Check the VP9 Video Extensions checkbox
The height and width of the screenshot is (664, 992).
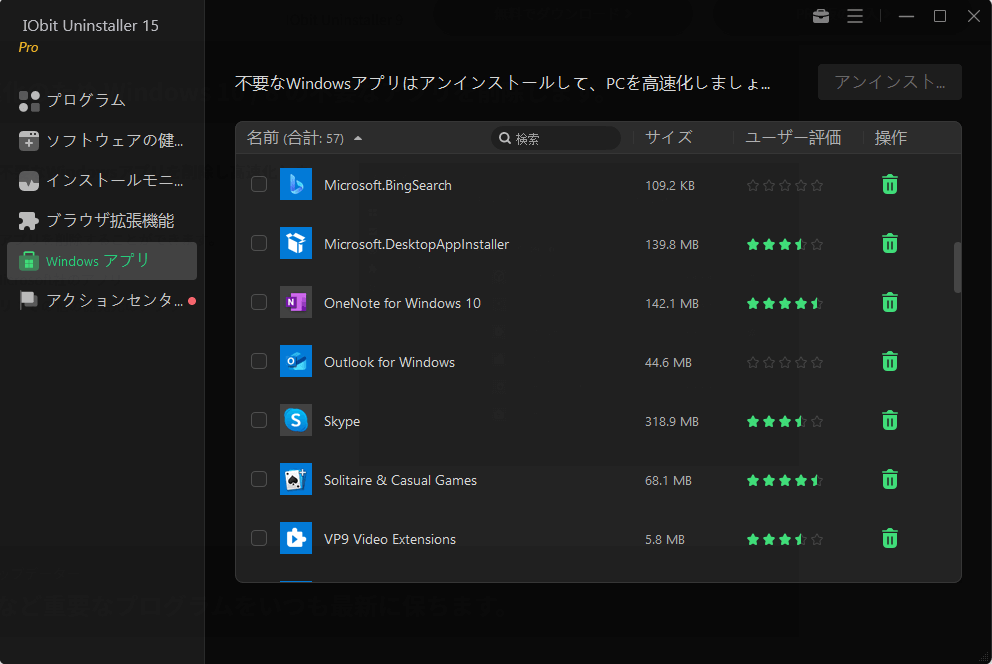point(259,538)
